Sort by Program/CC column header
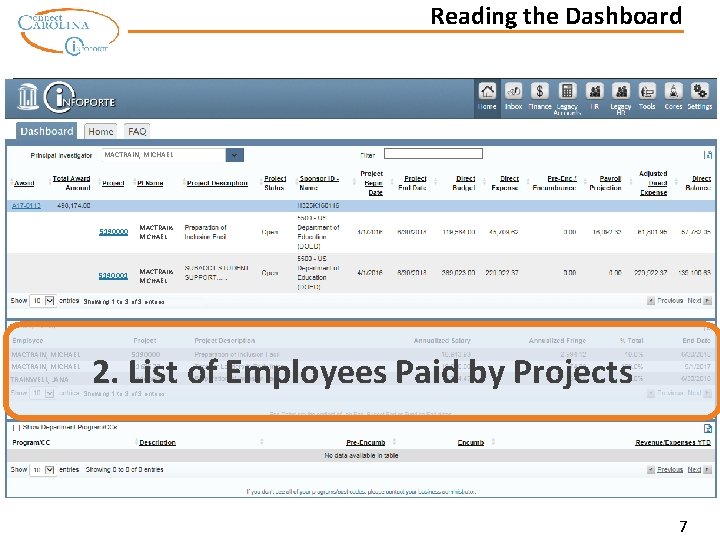This screenshot has width=720, height=540. (x=31, y=442)
